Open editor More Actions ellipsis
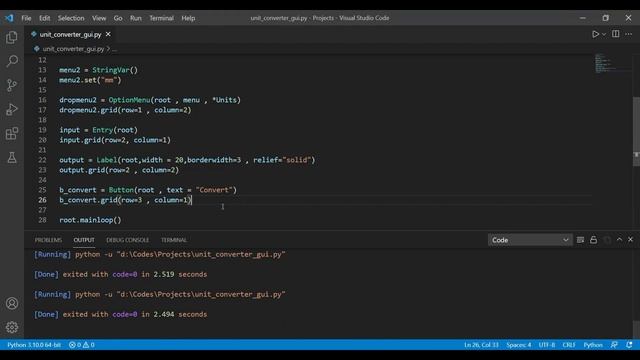The width and height of the screenshot is (640, 360). (x=629, y=34)
